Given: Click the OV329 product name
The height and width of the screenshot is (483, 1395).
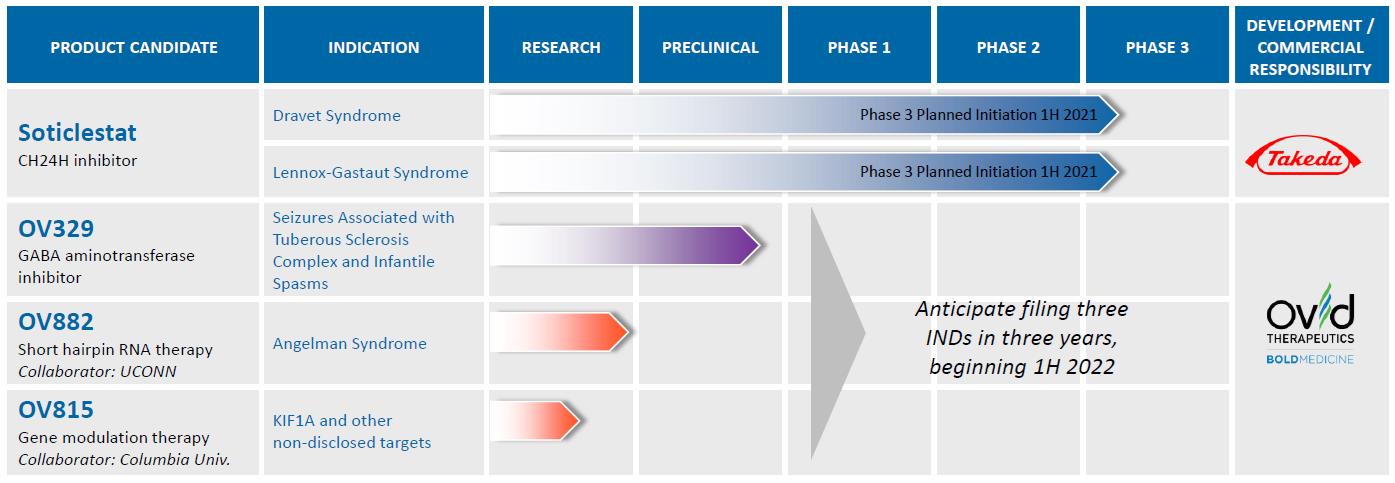Looking at the screenshot, I should coord(57,230).
